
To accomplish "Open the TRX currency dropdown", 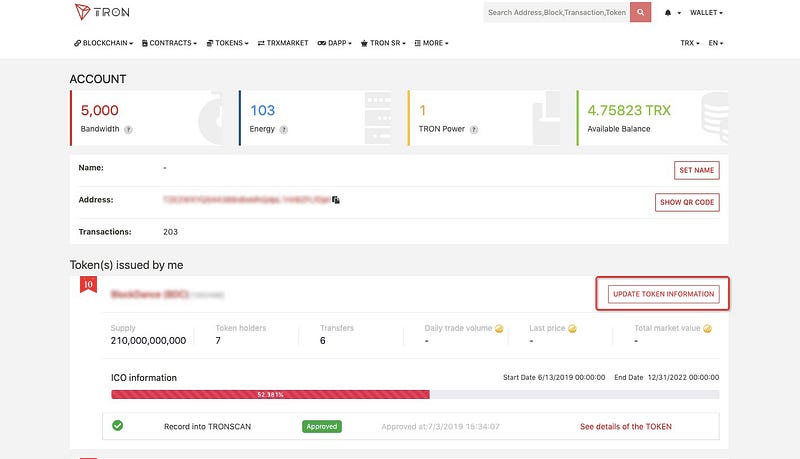I will (690, 43).
